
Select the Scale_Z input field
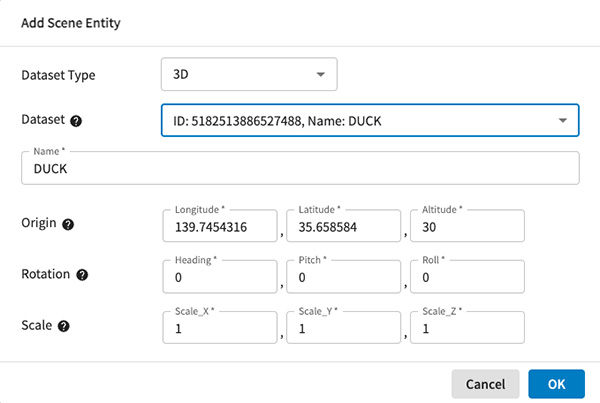click(x=467, y=329)
